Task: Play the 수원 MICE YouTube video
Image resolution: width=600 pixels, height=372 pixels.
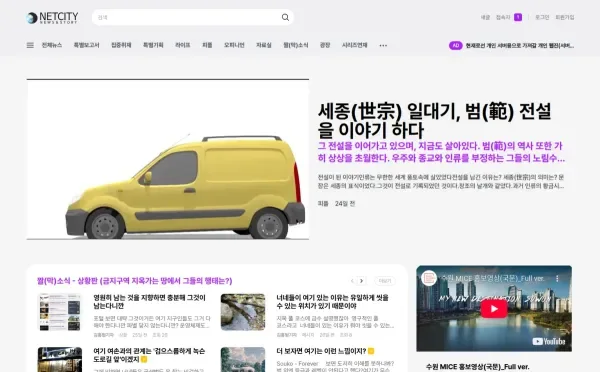Action: pos(494,308)
